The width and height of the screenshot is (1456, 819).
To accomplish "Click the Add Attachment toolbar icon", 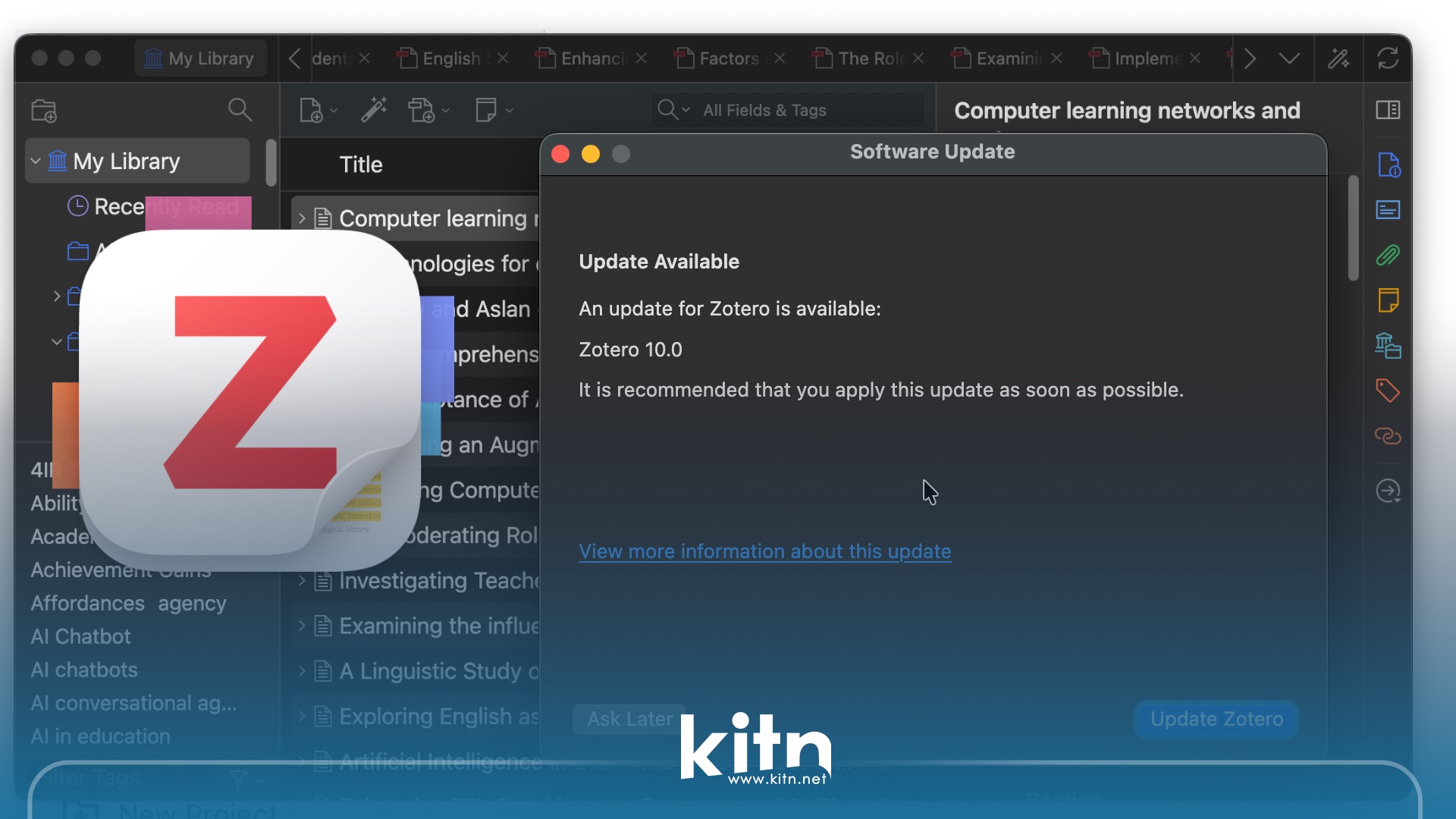I will coord(422,111).
